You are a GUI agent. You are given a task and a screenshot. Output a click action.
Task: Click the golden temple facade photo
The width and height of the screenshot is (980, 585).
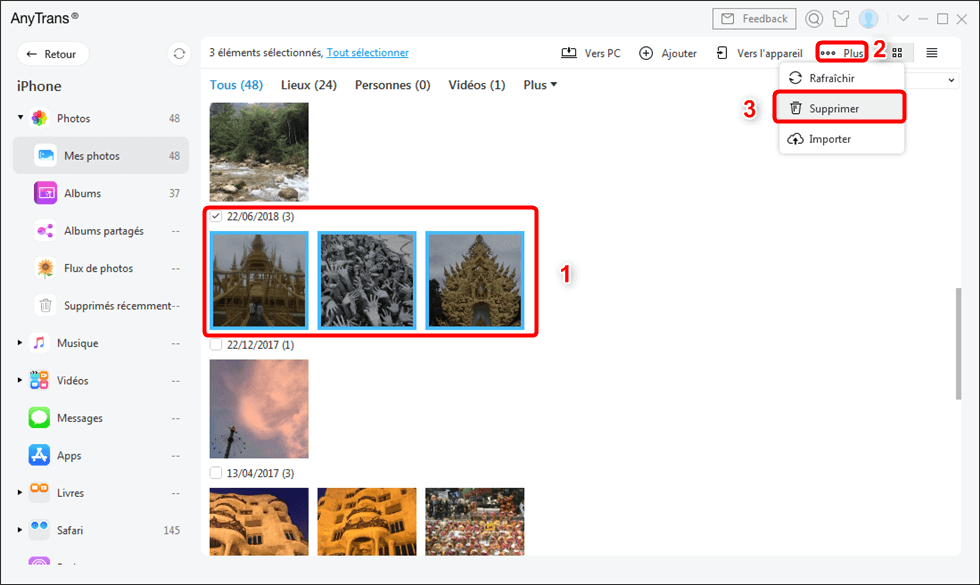point(475,280)
